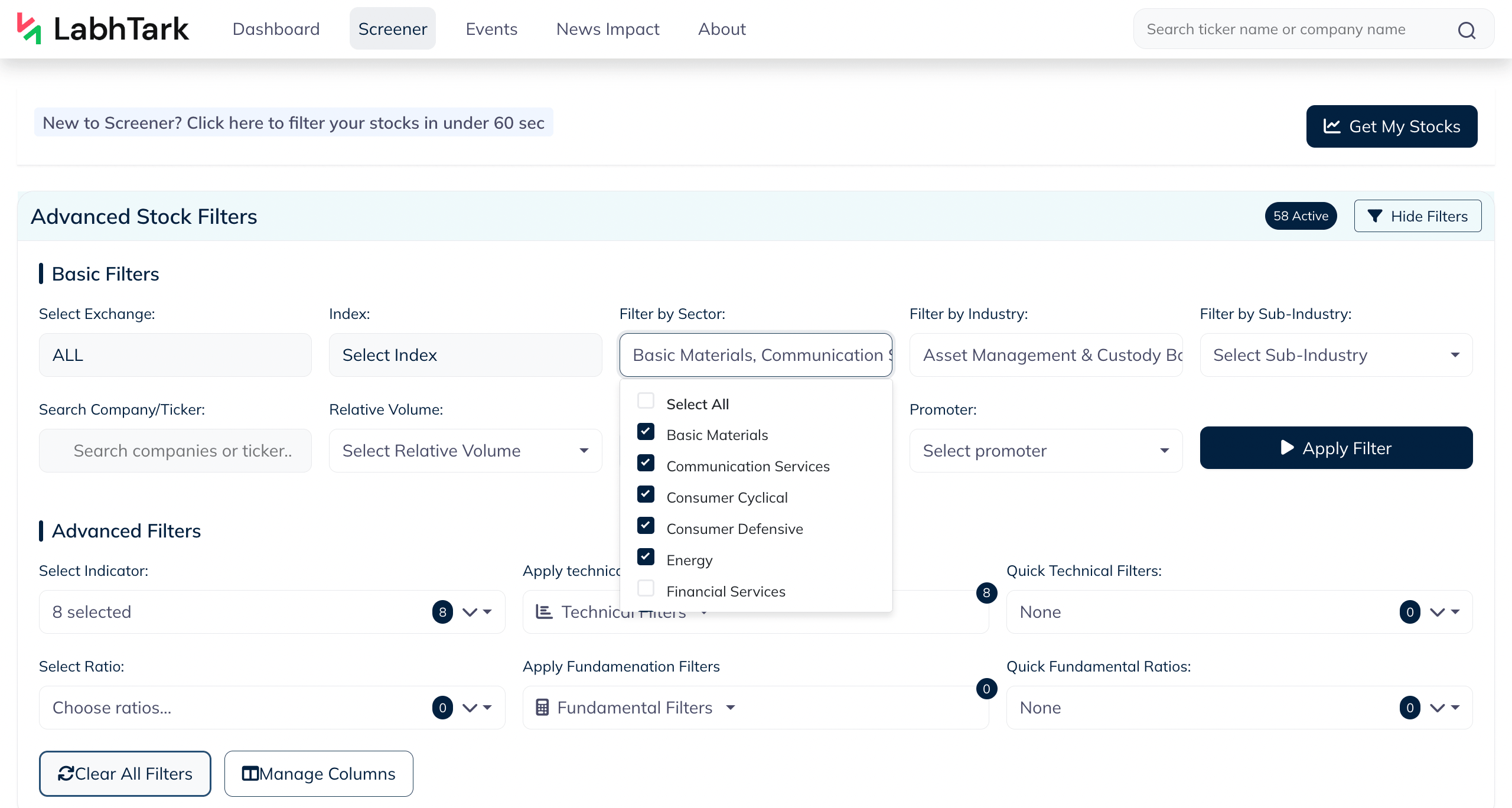Screen dimensions: 1512x808
Task: Open the News Impact nav item
Action: pyautogui.click(x=608, y=29)
